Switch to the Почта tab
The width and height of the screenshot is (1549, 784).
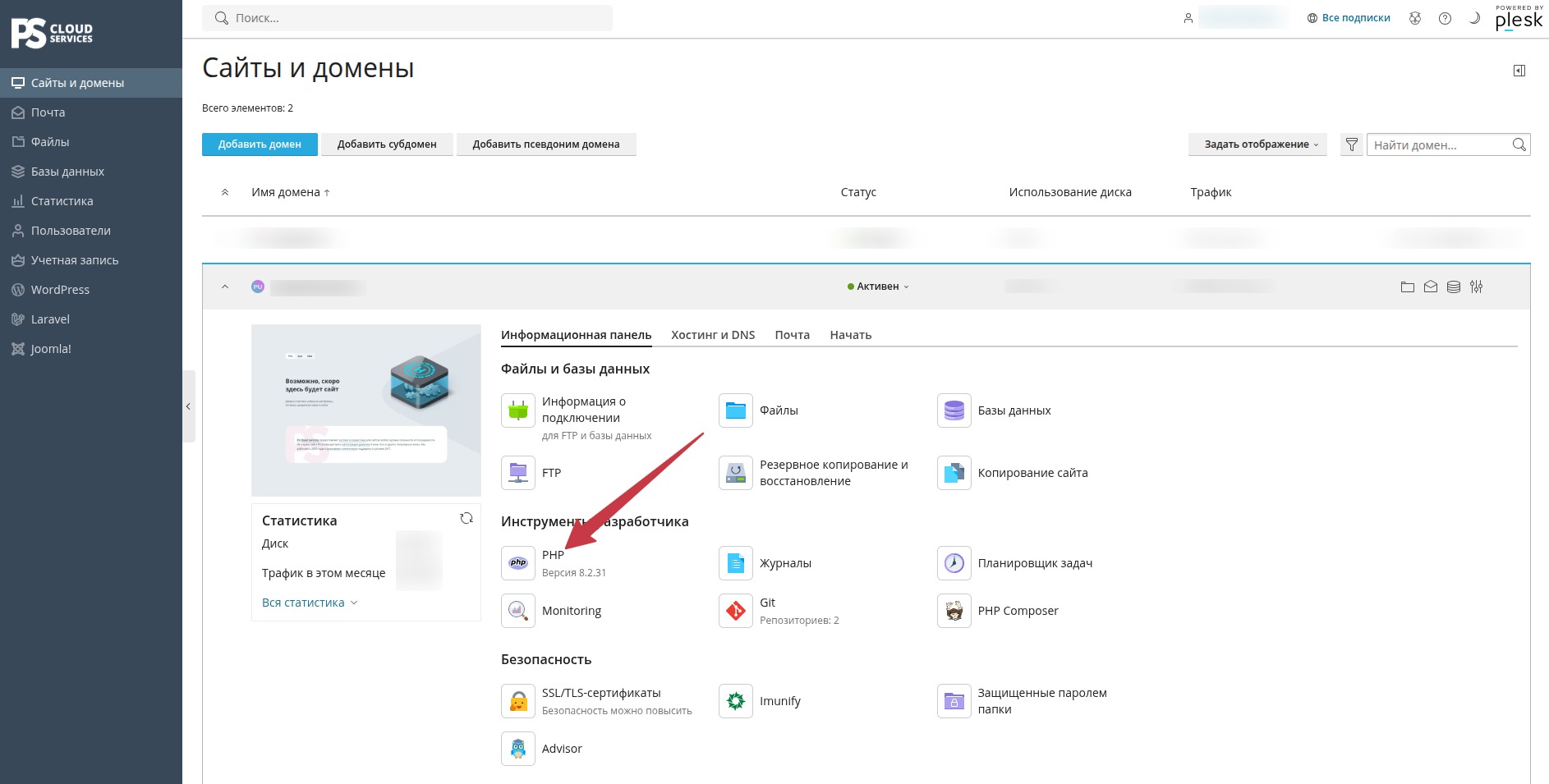click(792, 335)
